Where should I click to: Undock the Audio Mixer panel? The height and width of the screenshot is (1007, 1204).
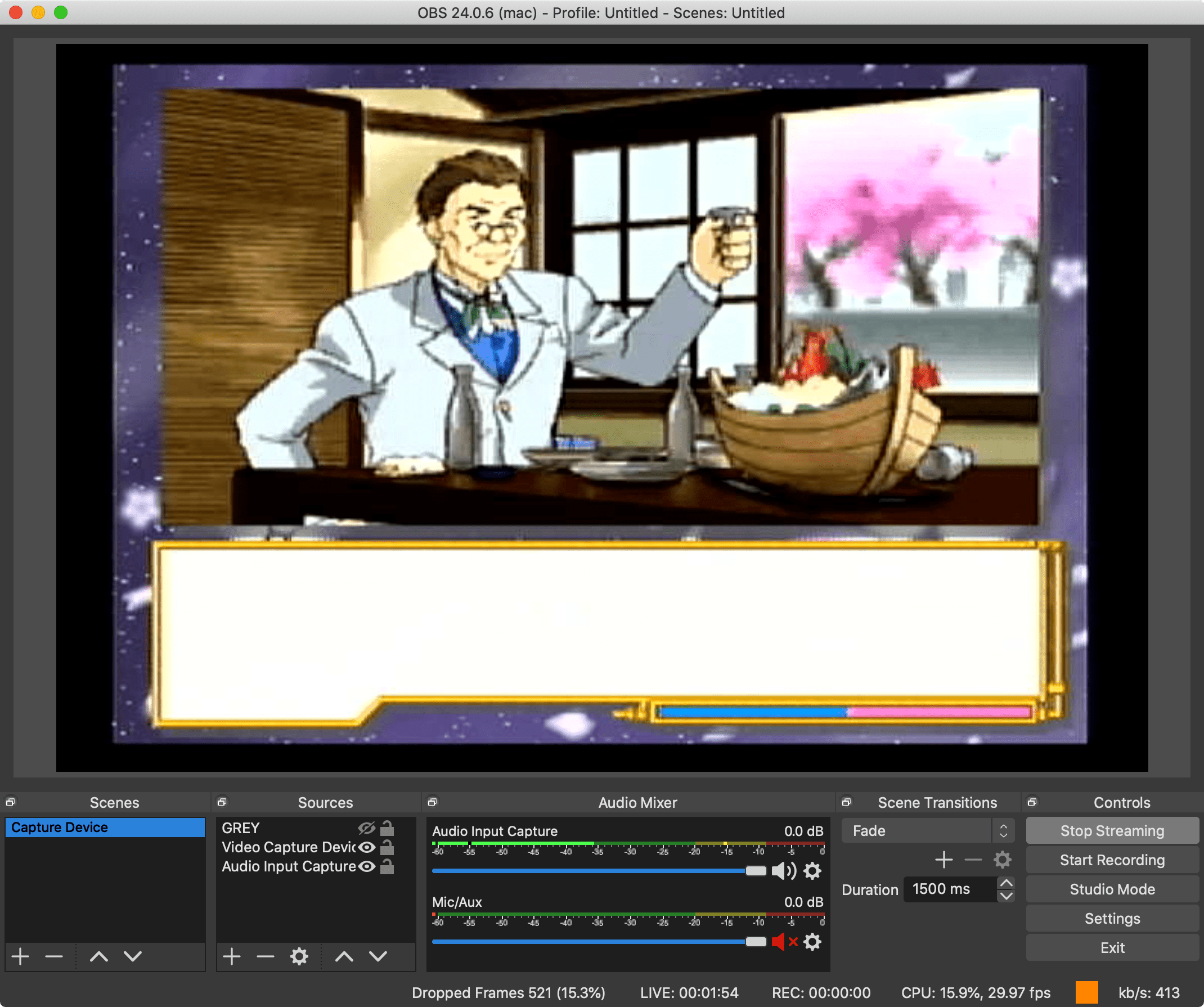pyautogui.click(x=433, y=802)
